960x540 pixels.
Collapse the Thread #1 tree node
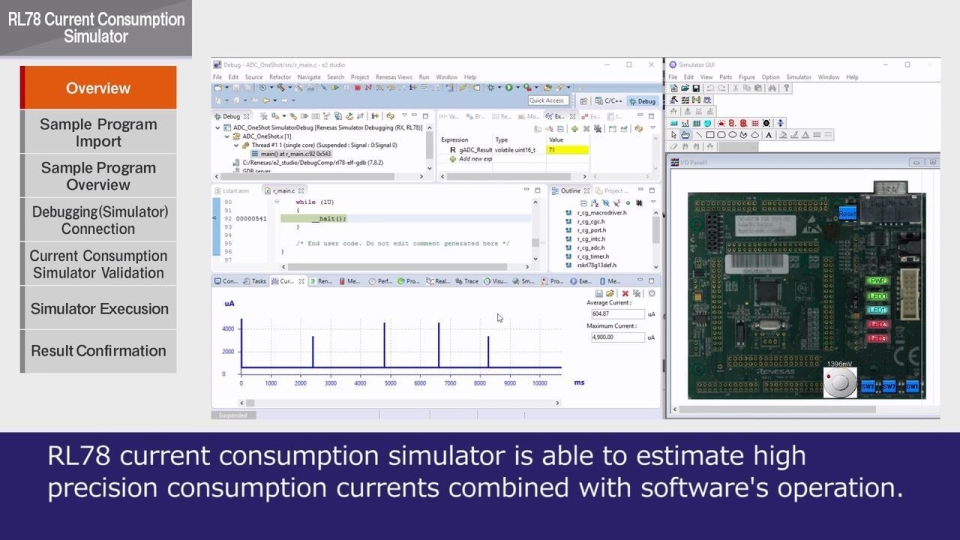click(x=236, y=145)
